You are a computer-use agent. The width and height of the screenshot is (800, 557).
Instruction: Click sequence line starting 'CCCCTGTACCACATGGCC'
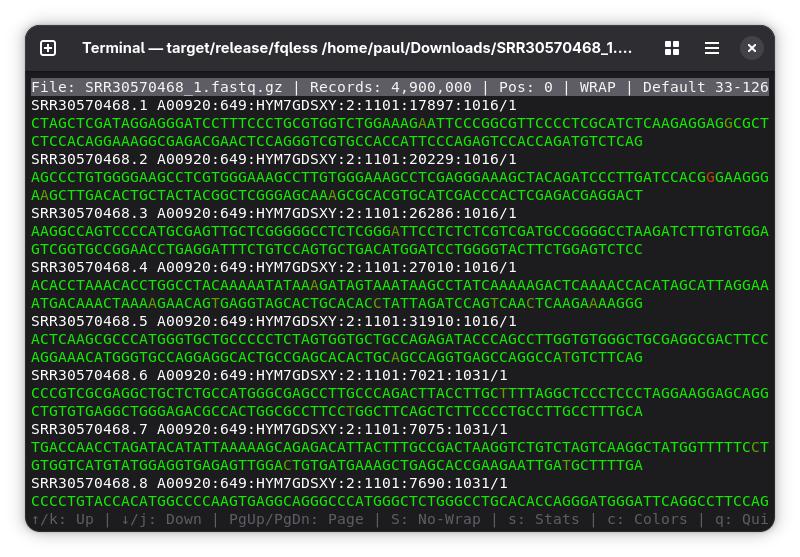[399, 502]
